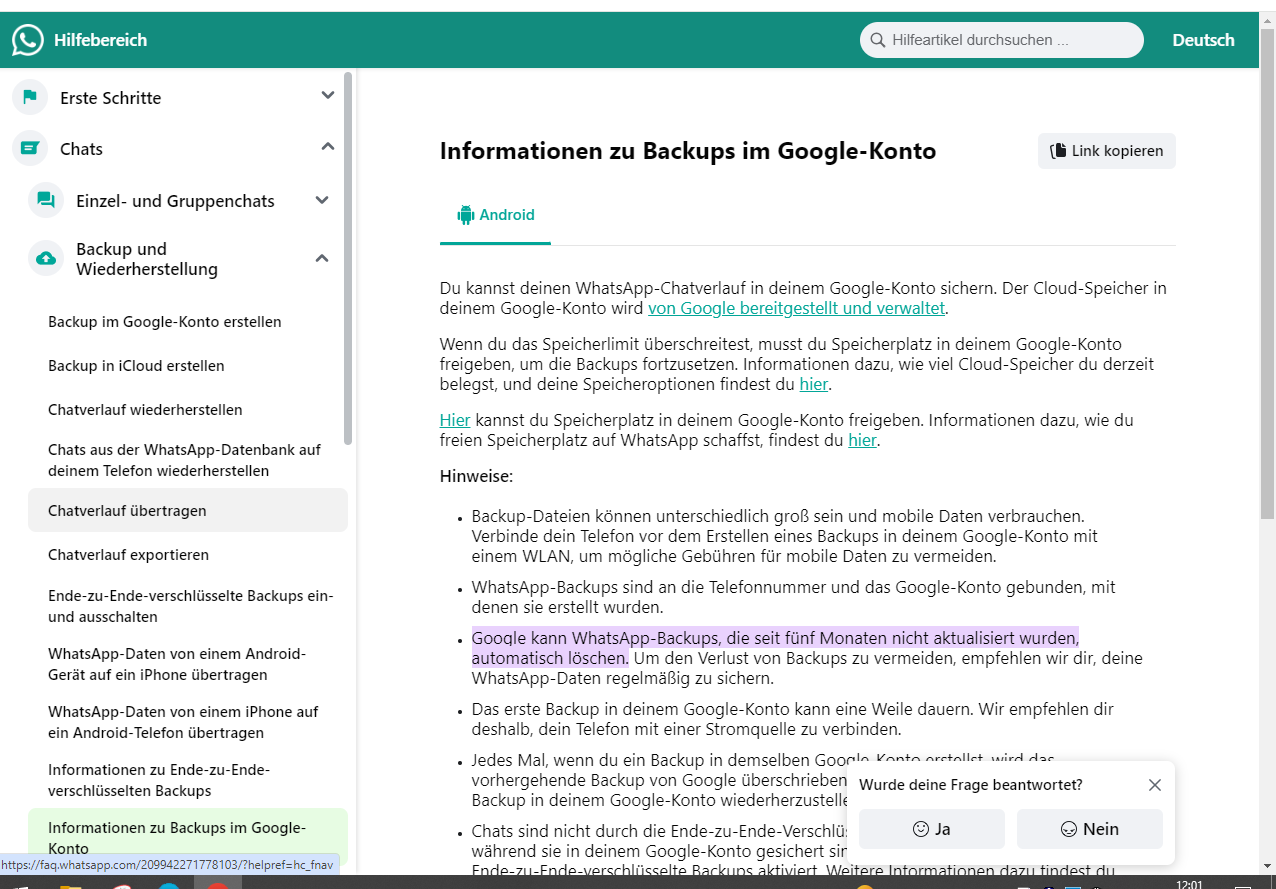Answer Nein in the feedback popup

click(x=1089, y=829)
